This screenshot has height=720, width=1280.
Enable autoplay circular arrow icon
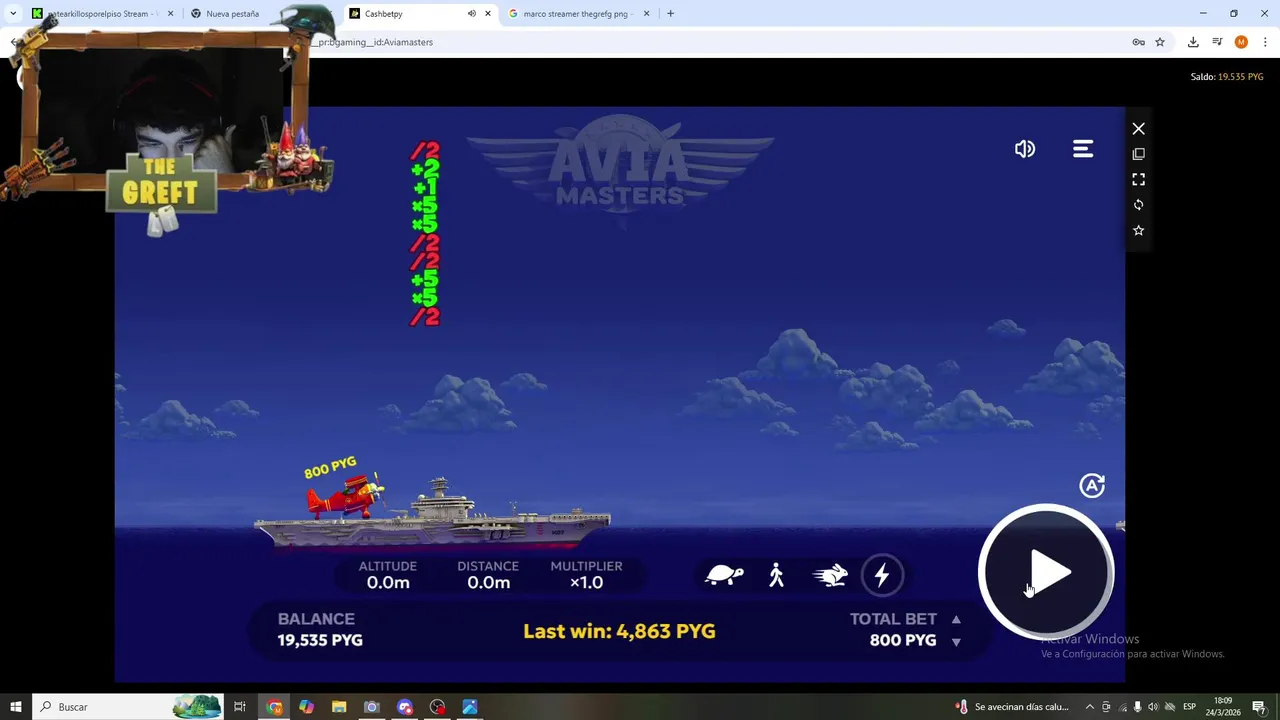[1092, 485]
